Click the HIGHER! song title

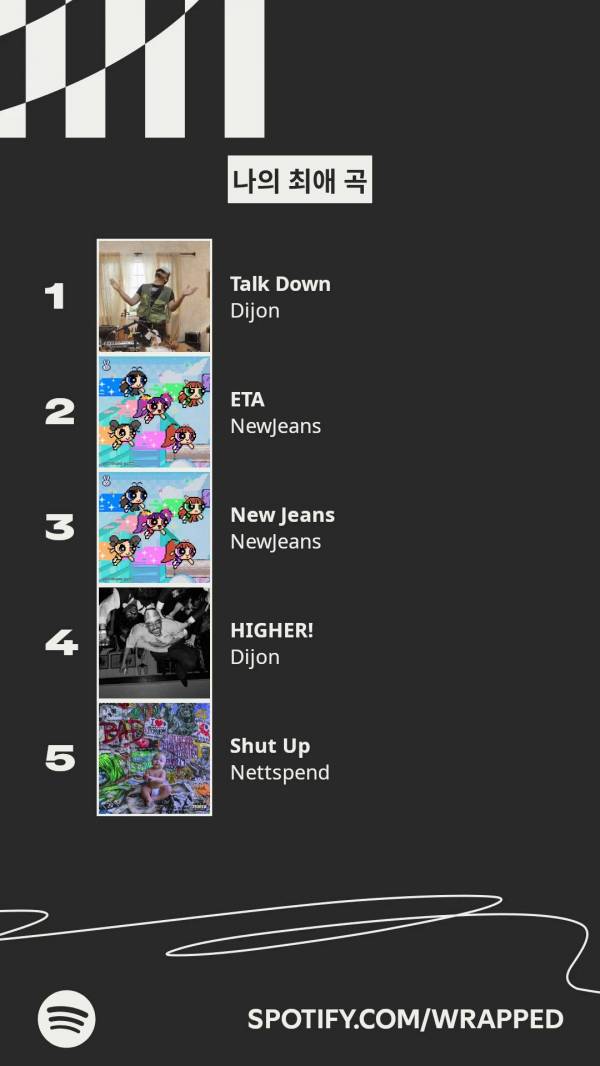click(x=271, y=630)
